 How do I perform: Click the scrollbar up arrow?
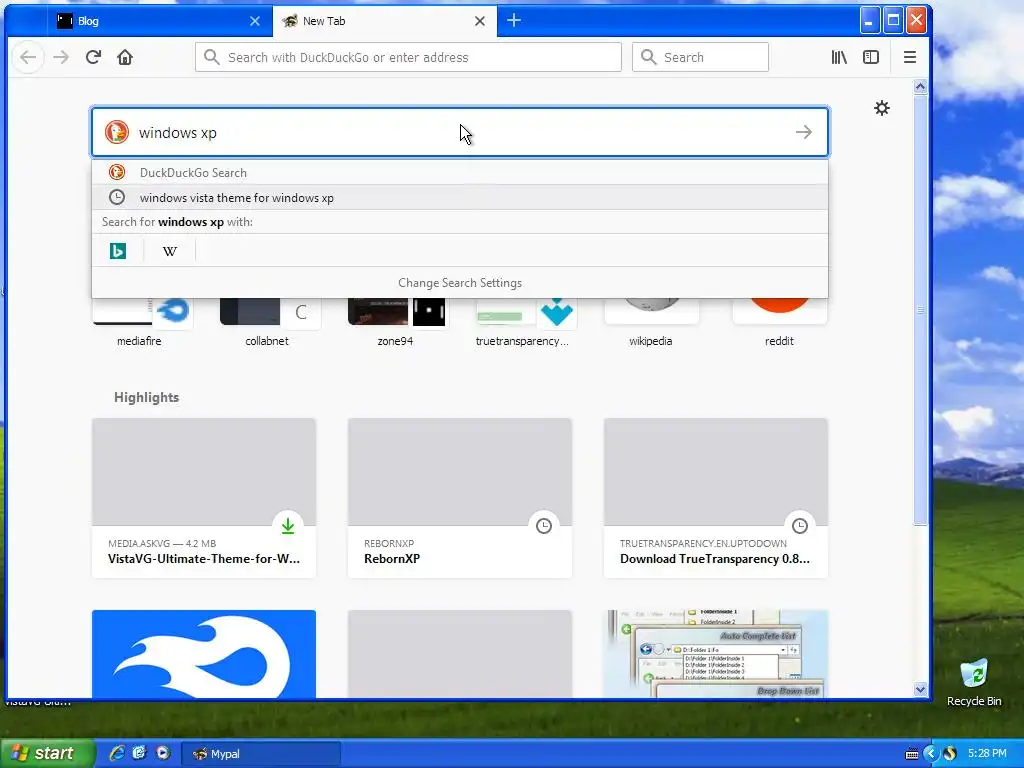(x=920, y=86)
